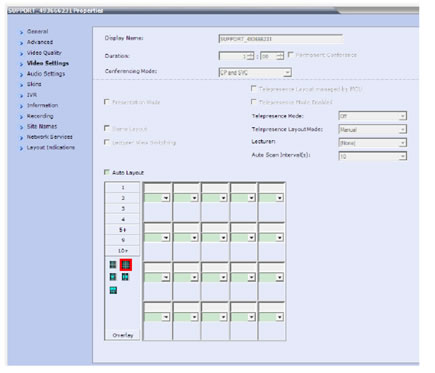Click the Overlay layout button
This screenshot has width=435, height=373.
(123, 335)
